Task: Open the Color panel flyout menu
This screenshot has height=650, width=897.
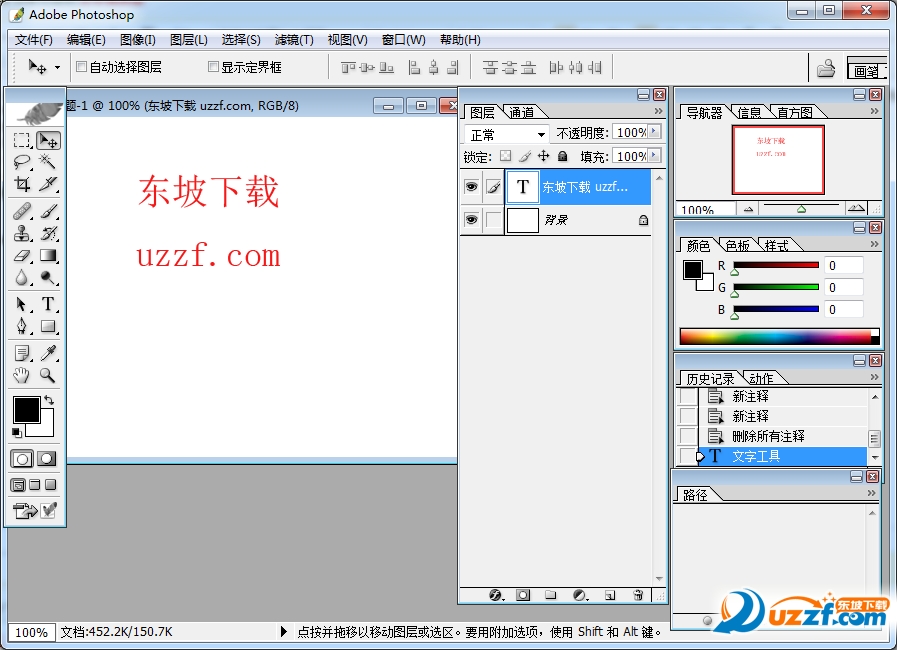Action: click(x=874, y=244)
